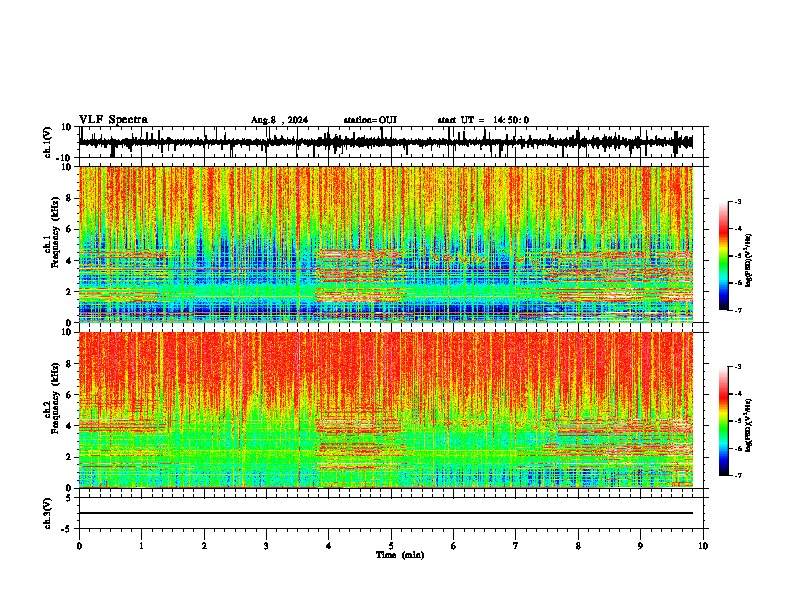Click time axis tick label "2"
This screenshot has width=792, height=612.
click(204, 546)
